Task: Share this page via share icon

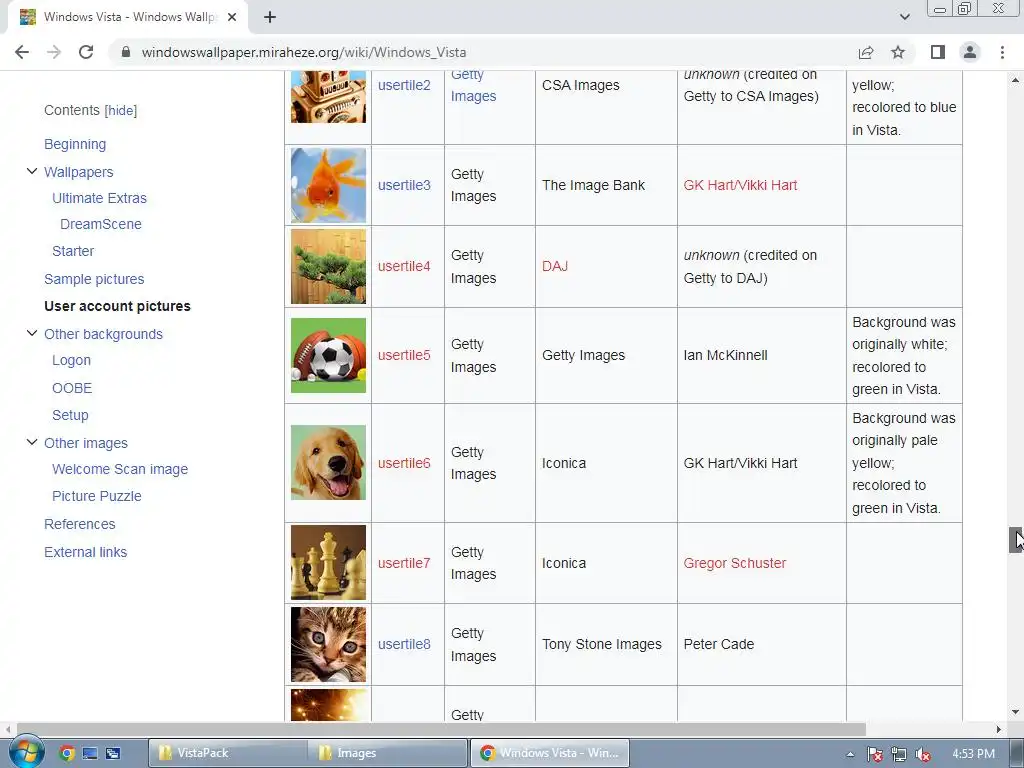Action: [866, 52]
